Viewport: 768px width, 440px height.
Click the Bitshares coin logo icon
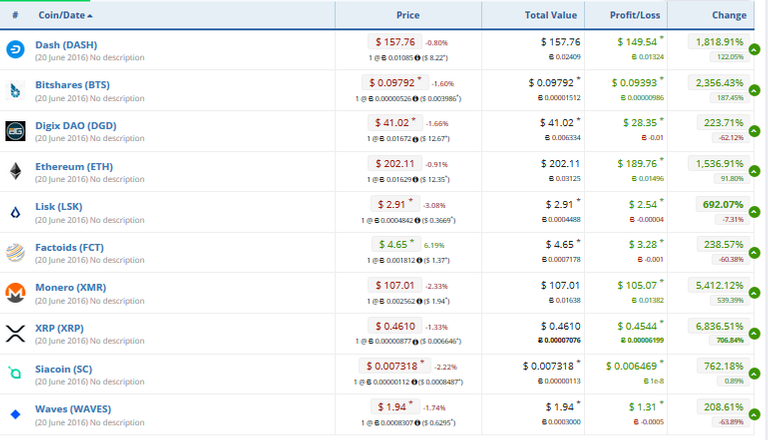coord(15,91)
